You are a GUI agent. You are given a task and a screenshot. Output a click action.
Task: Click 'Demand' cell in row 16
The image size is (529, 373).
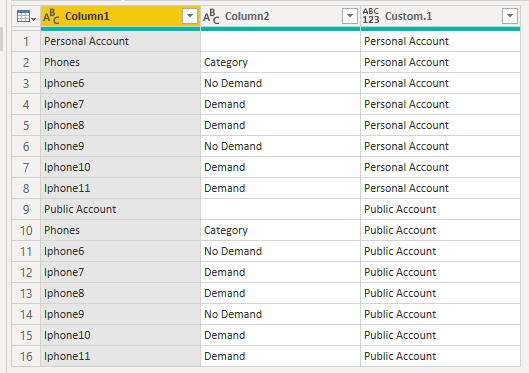[280, 356]
